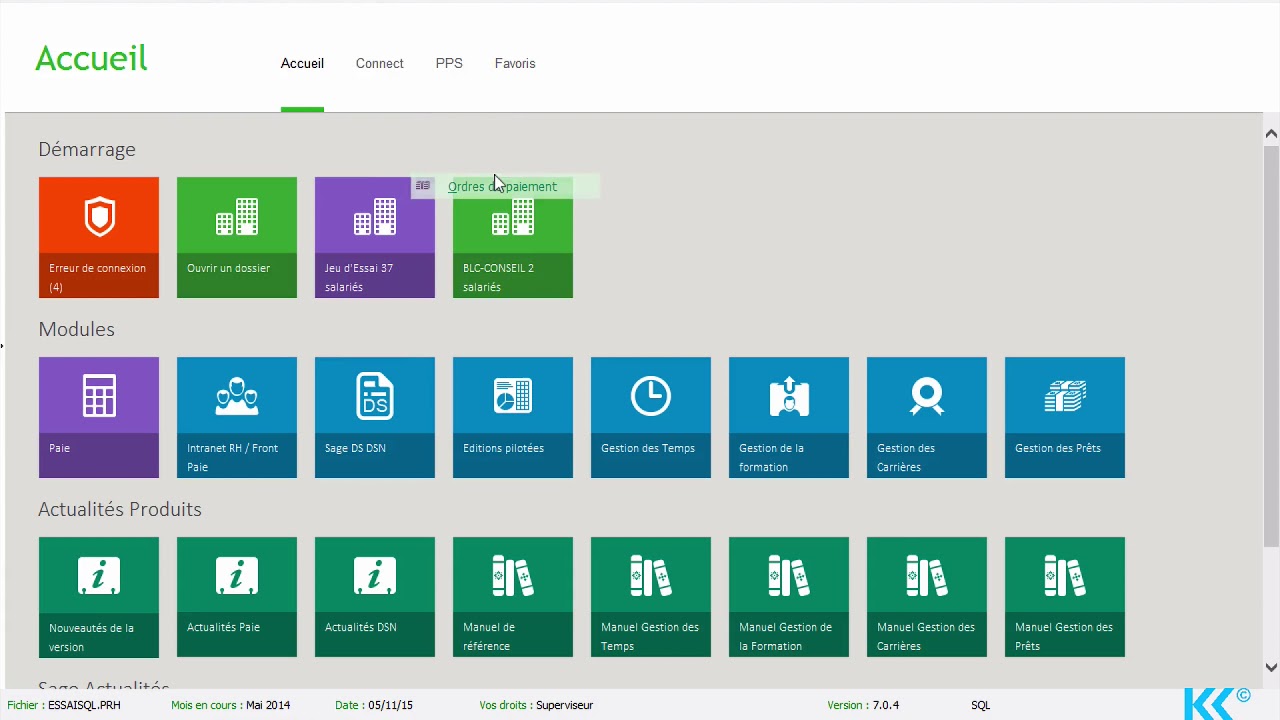This screenshot has height=720, width=1280.
Task: Launch the Gestion des Temps module
Action: tap(651, 417)
